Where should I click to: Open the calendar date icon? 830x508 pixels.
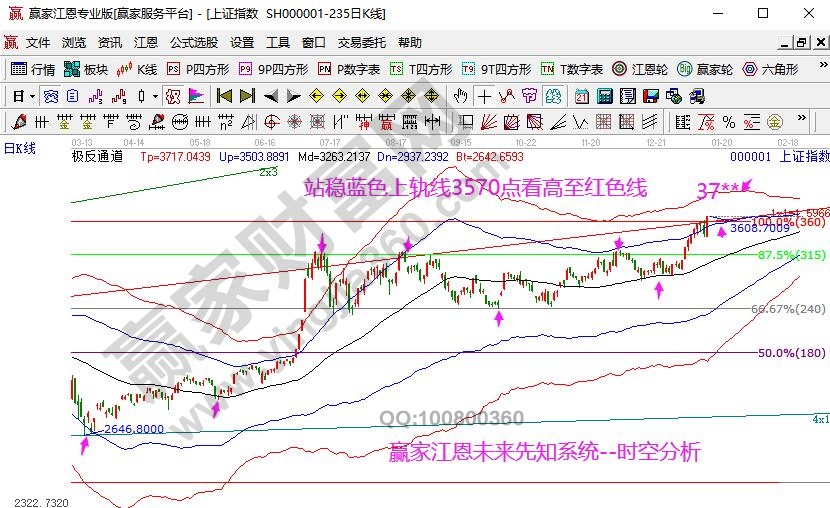coord(581,96)
